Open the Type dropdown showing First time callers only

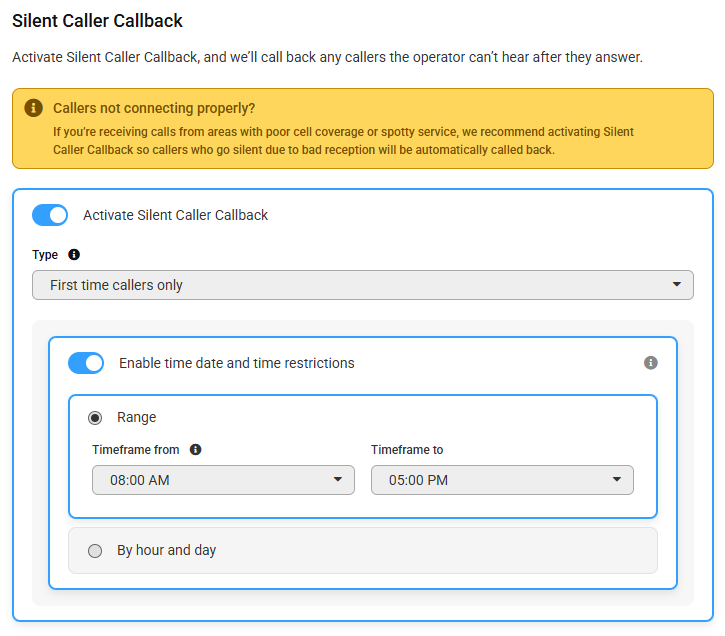tap(362, 285)
